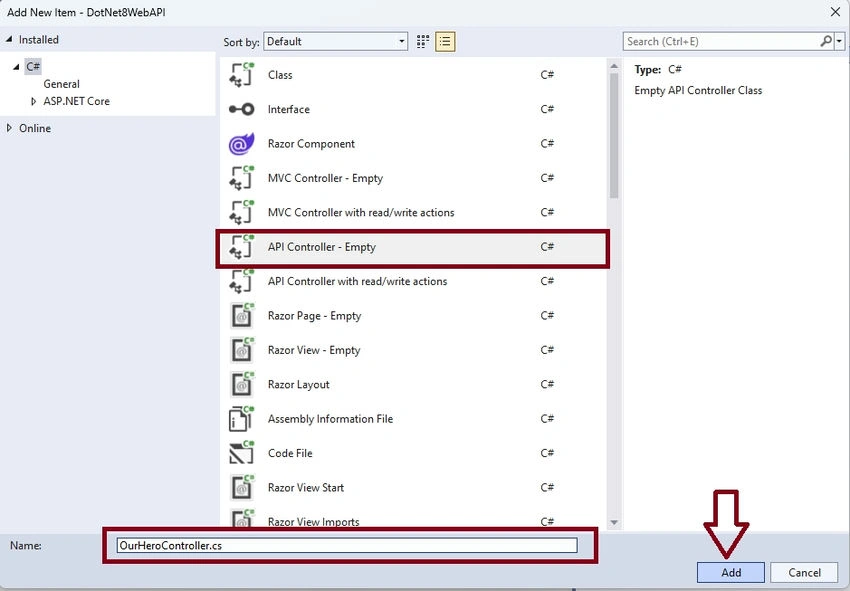Image resolution: width=850 pixels, height=591 pixels.
Task: Click 'Razor Page - Empty' text
Action: 314,316
